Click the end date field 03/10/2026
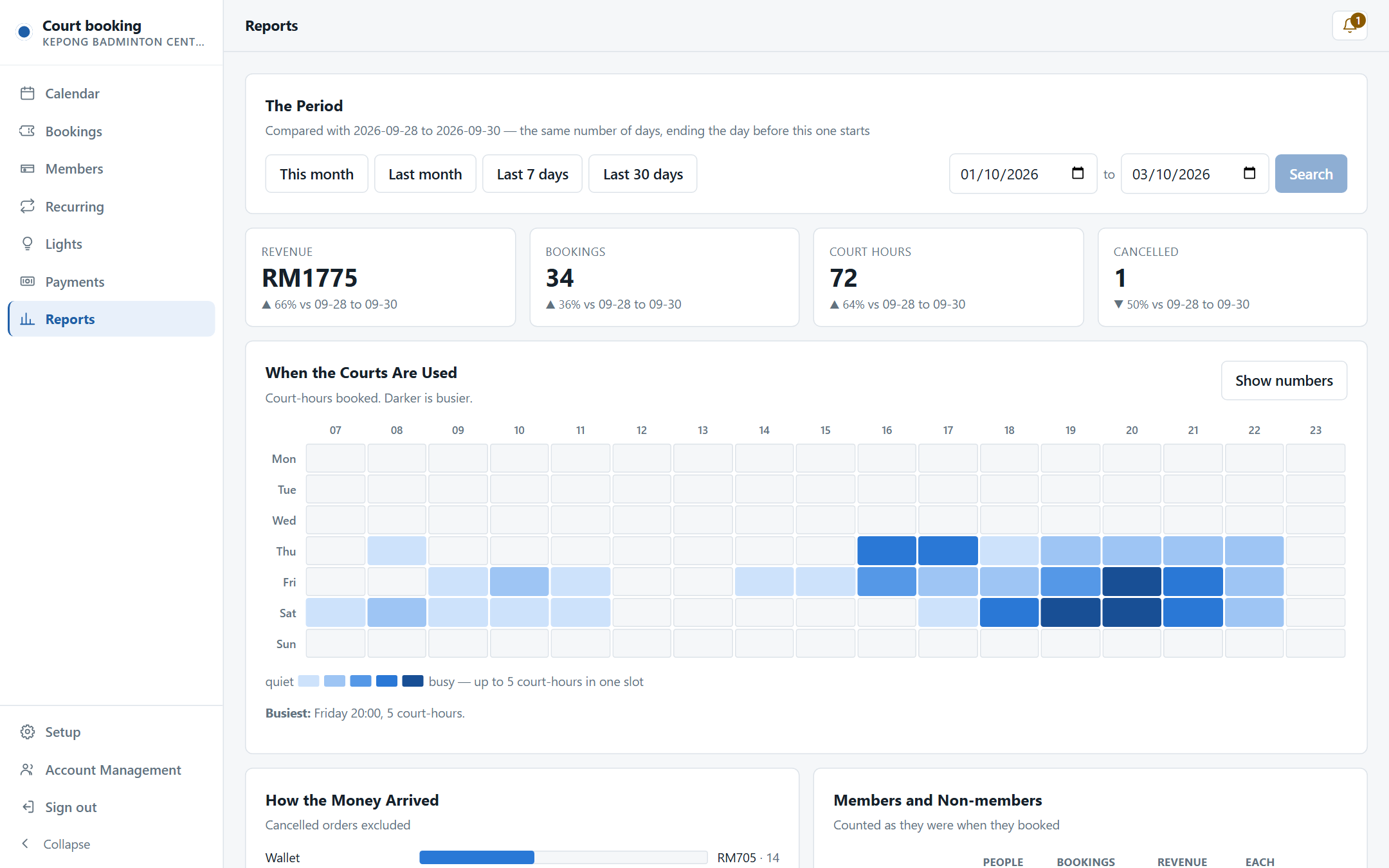 tap(1195, 174)
